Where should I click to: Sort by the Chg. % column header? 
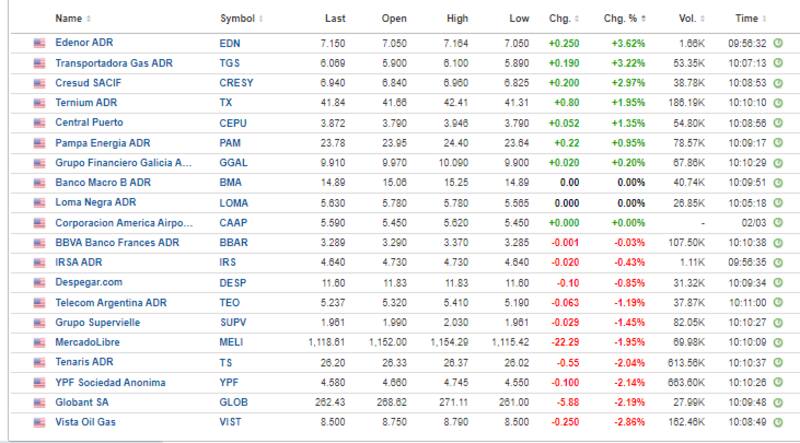[x=625, y=18]
